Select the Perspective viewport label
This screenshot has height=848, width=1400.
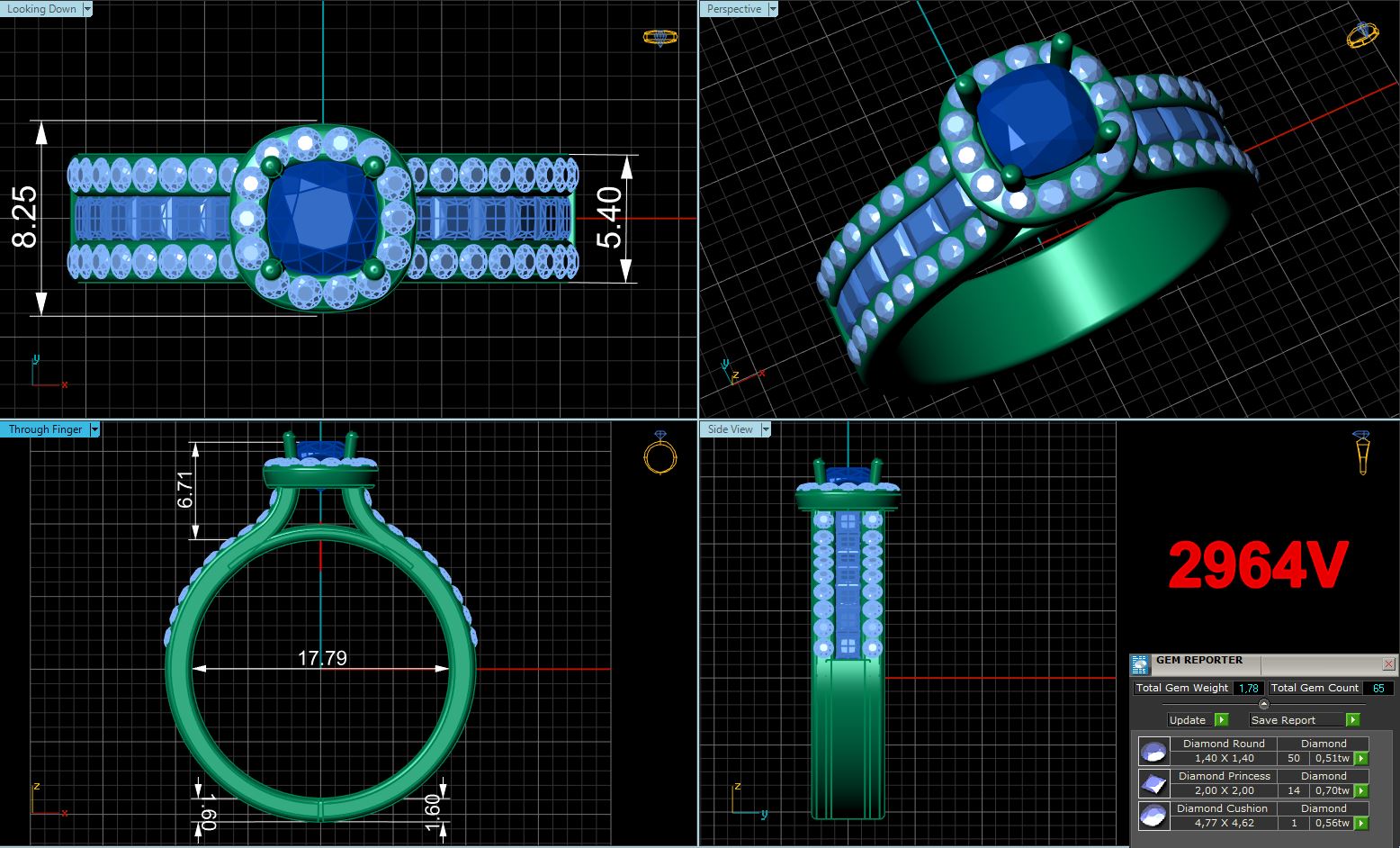click(734, 9)
